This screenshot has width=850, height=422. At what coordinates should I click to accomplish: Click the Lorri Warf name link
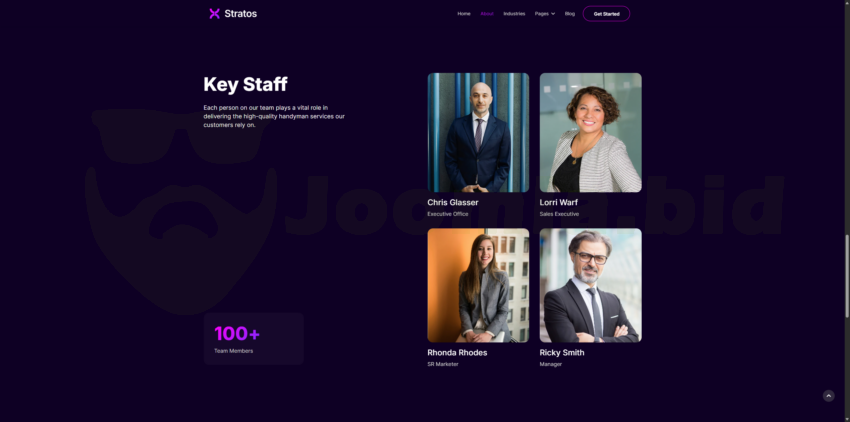558,202
